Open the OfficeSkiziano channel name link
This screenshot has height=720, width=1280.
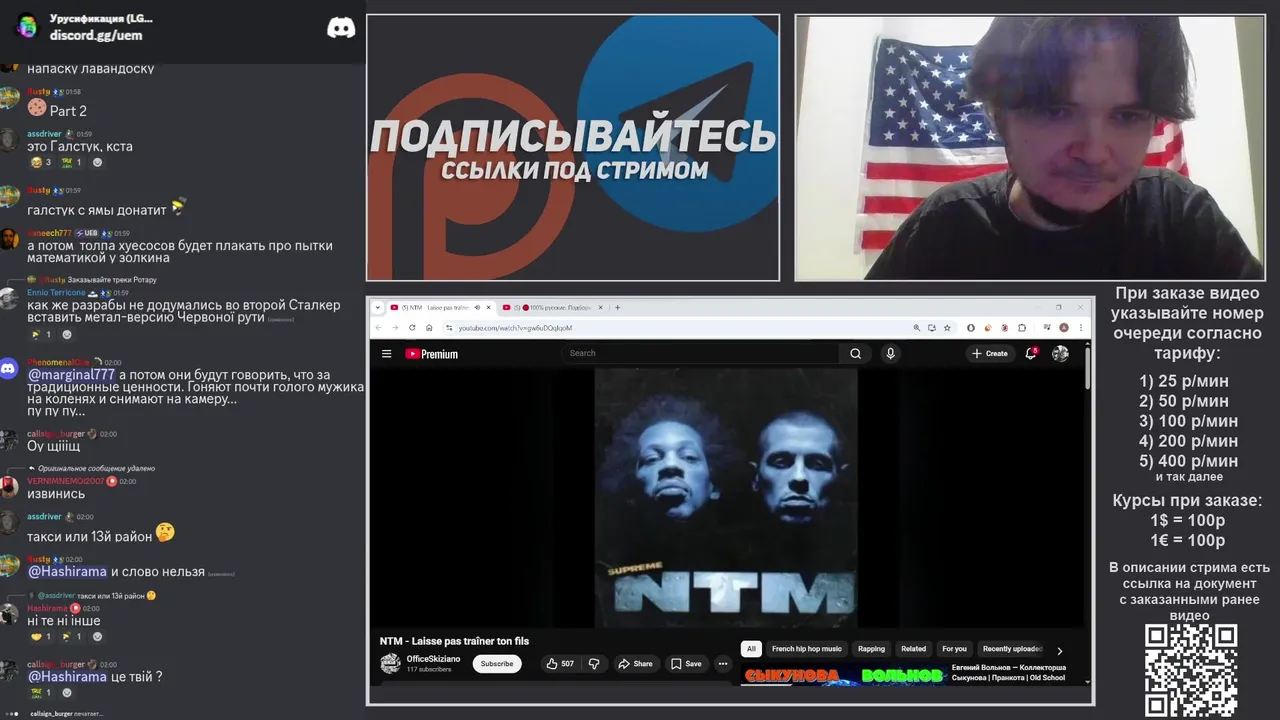pyautogui.click(x=433, y=659)
